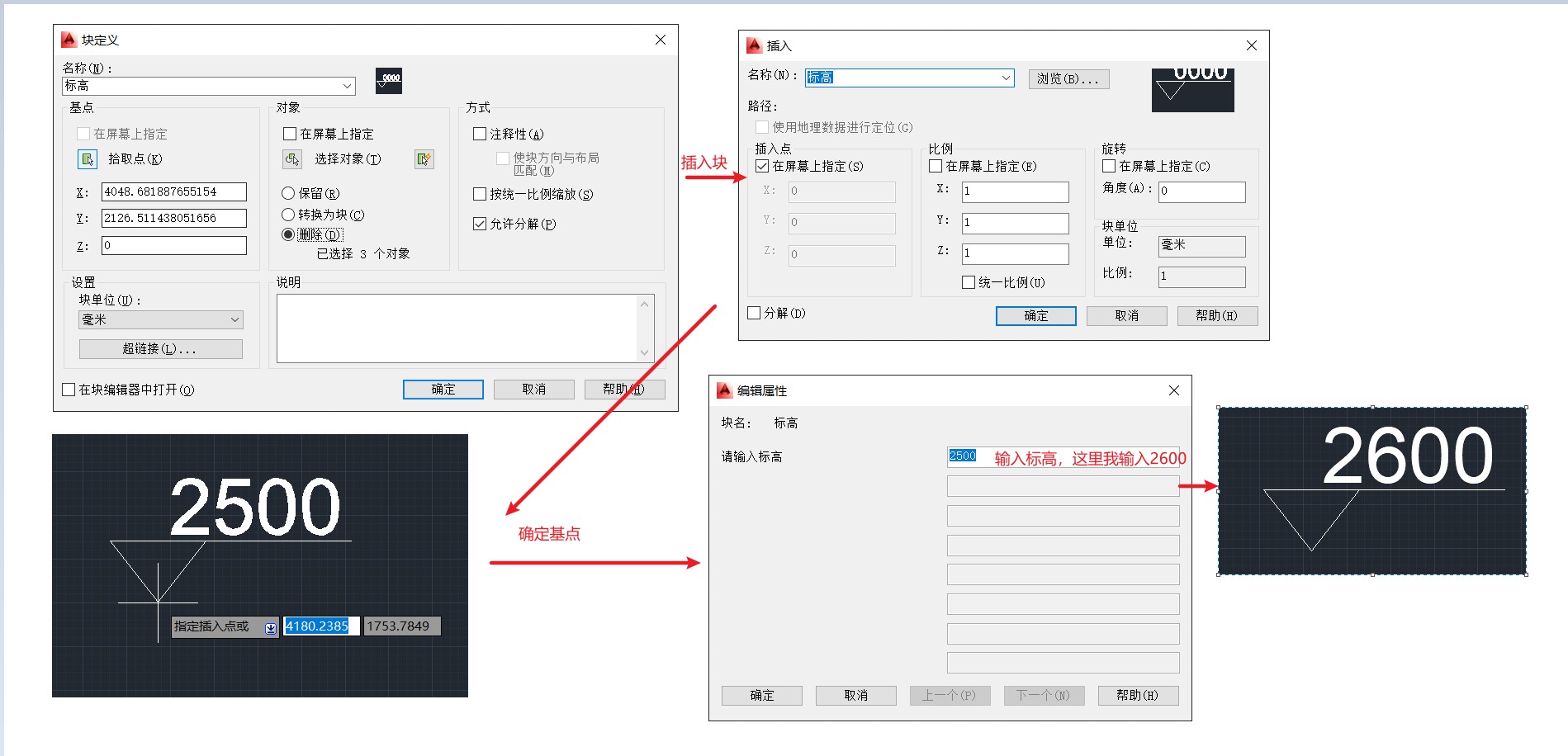Viewport: 1568px width, 756px height.
Task: Toggle the 允许分解(P) checkbox
Action: click(480, 224)
